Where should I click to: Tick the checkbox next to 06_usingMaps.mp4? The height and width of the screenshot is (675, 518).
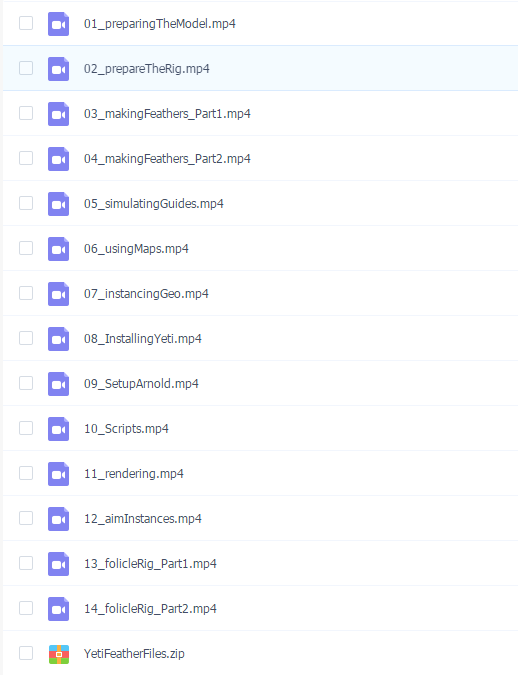(x=26, y=248)
